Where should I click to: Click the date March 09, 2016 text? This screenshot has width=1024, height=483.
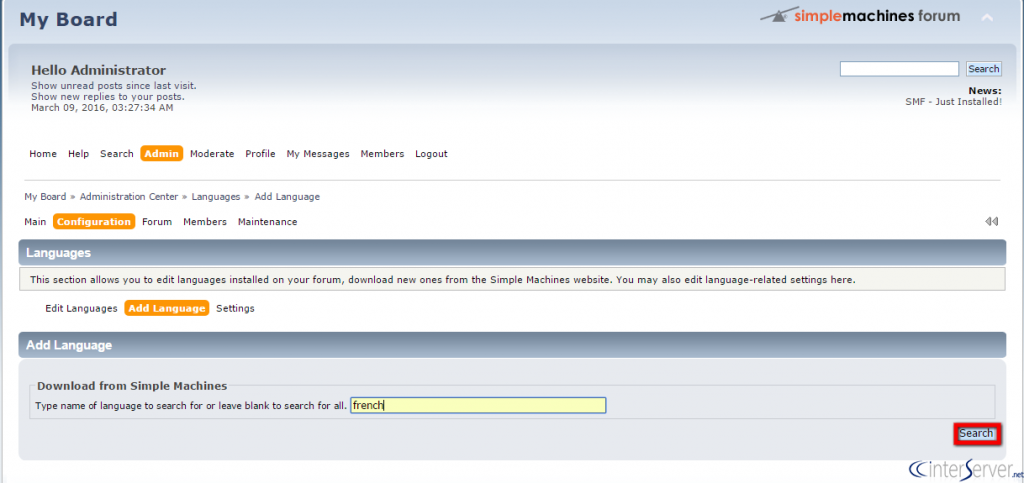tap(102, 108)
